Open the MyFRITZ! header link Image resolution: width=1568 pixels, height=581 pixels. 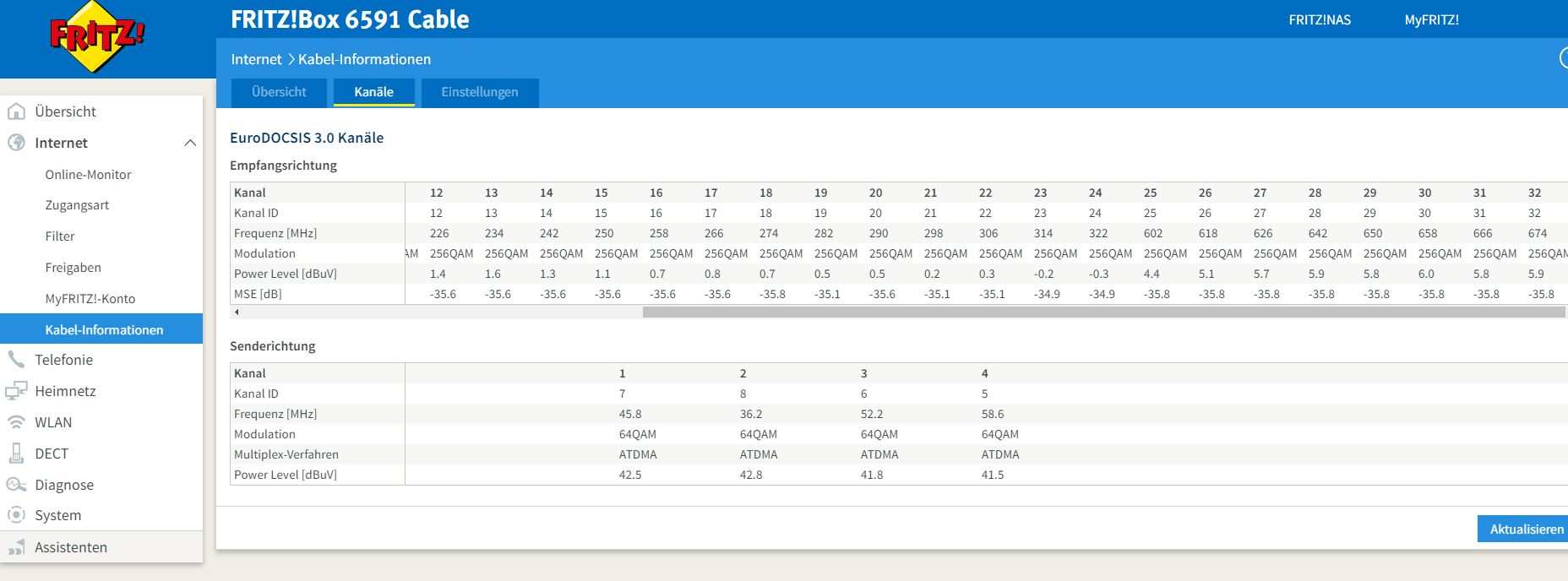[x=1431, y=19]
